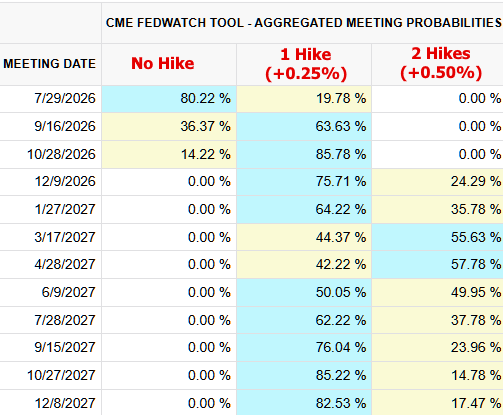Image resolution: width=503 pixels, height=415 pixels.
Task: Select the 9/15/2027 meeting date cell
Action: coord(50,348)
